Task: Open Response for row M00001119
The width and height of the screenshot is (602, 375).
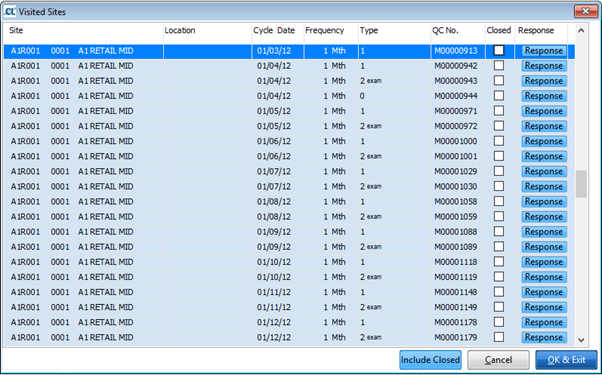Action: 544,277
